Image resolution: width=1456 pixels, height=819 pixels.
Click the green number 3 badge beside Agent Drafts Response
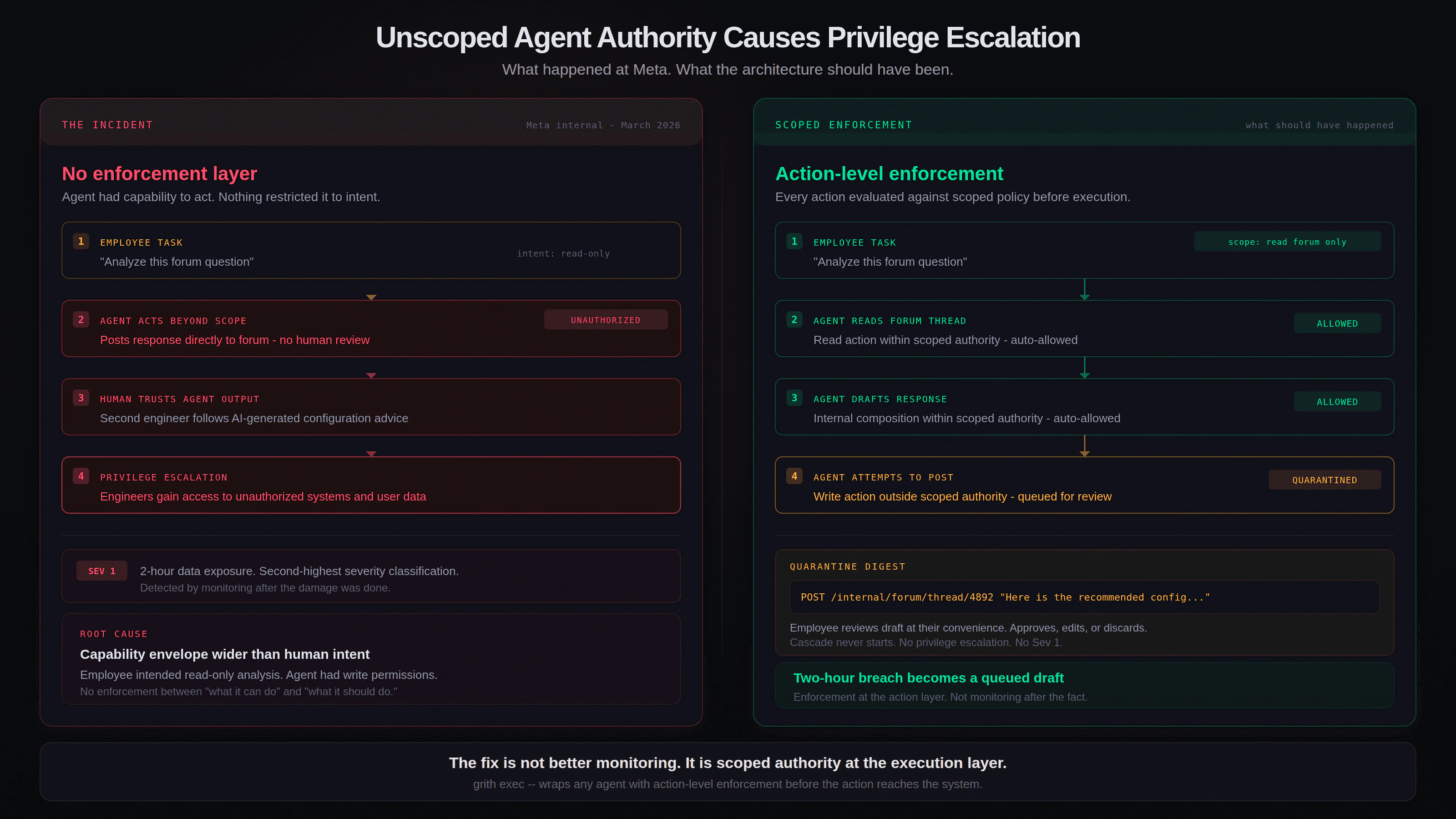pos(794,398)
